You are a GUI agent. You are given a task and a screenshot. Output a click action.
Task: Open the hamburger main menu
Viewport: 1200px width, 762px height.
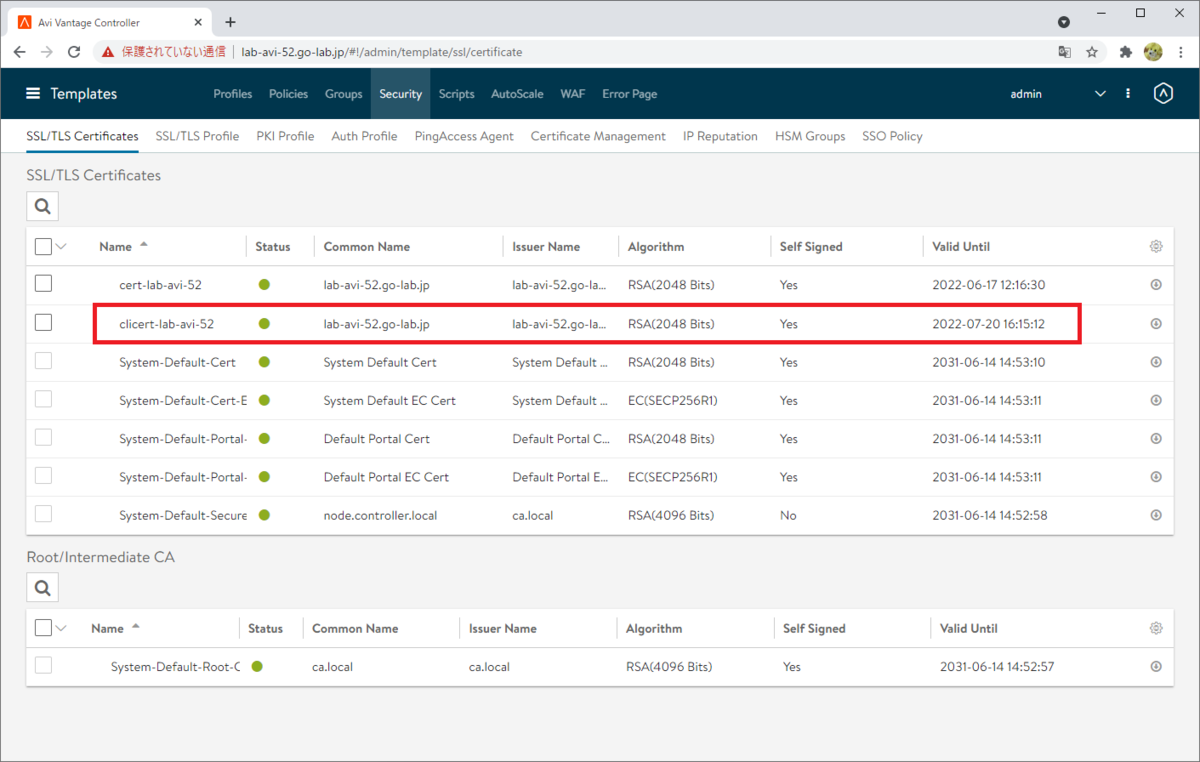coord(33,93)
